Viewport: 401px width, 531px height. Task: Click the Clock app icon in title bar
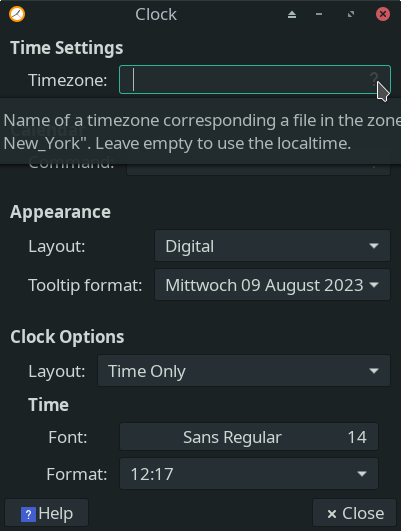[x=17, y=14]
